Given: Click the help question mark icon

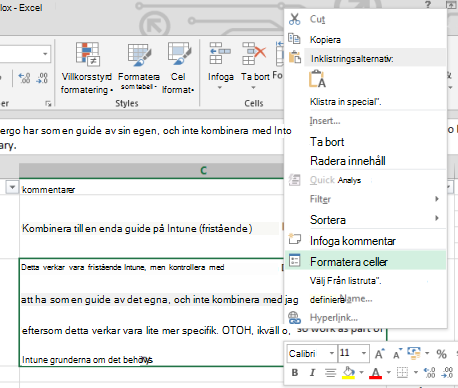Looking at the screenshot, I should tap(428, 4).
